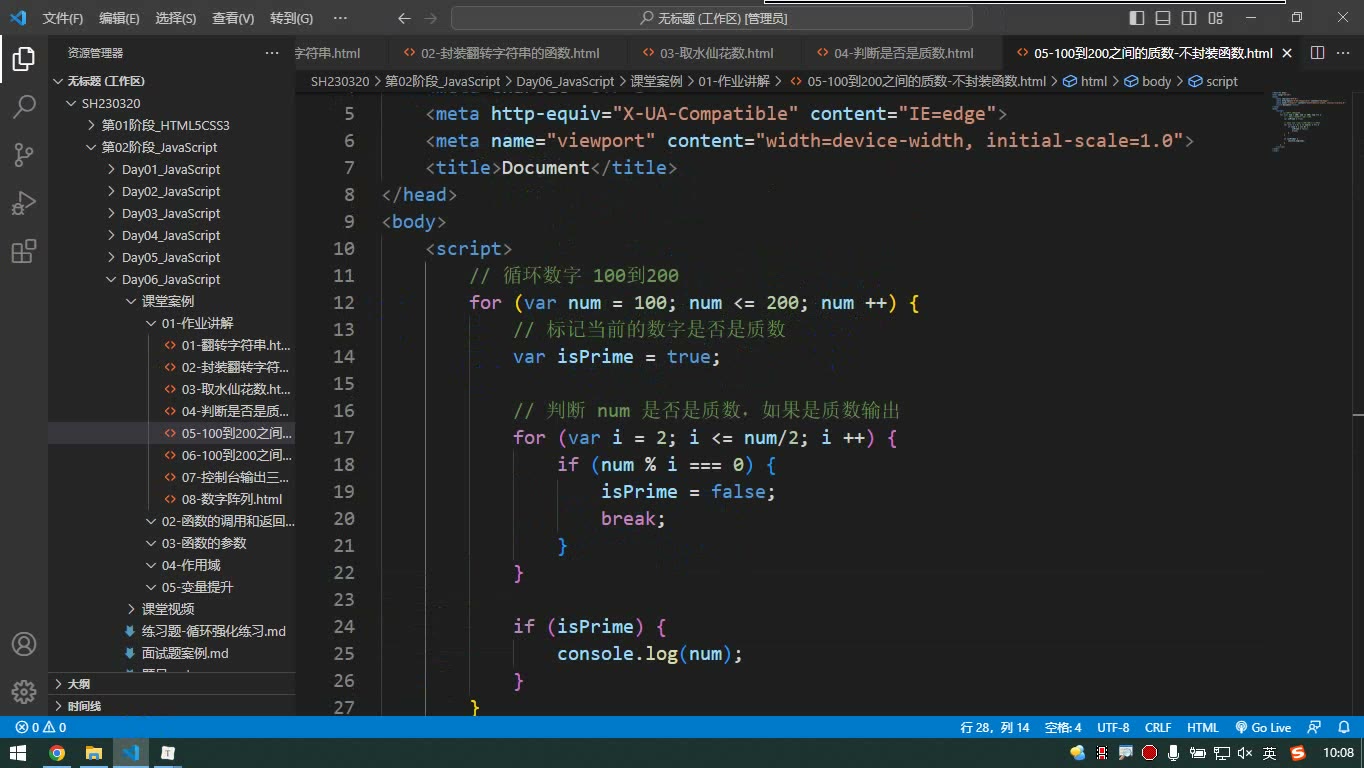The height and width of the screenshot is (768, 1364).
Task: Open the Search view in activity bar
Action: (x=24, y=106)
